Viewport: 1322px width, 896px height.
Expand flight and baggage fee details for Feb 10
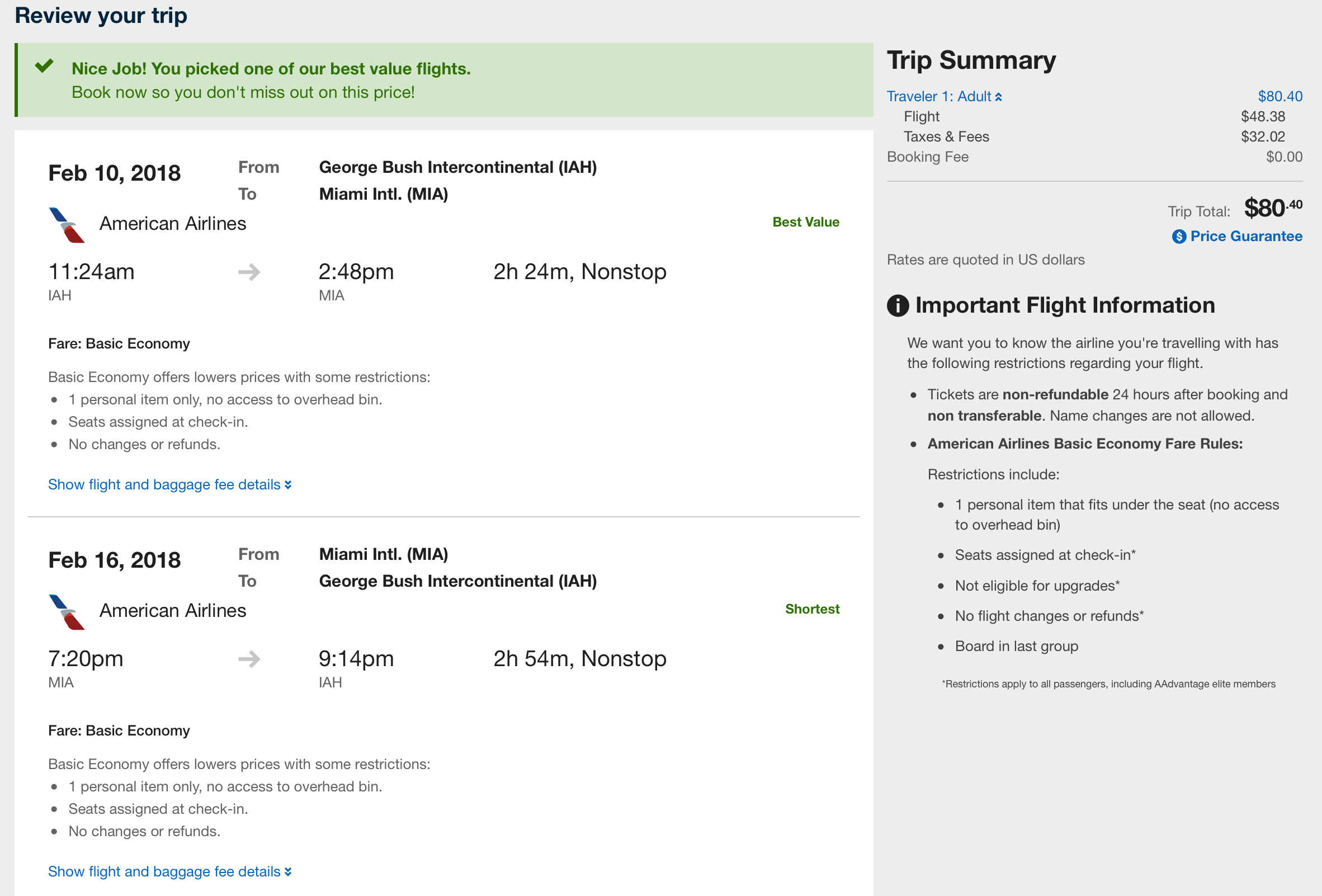(169, 485)
